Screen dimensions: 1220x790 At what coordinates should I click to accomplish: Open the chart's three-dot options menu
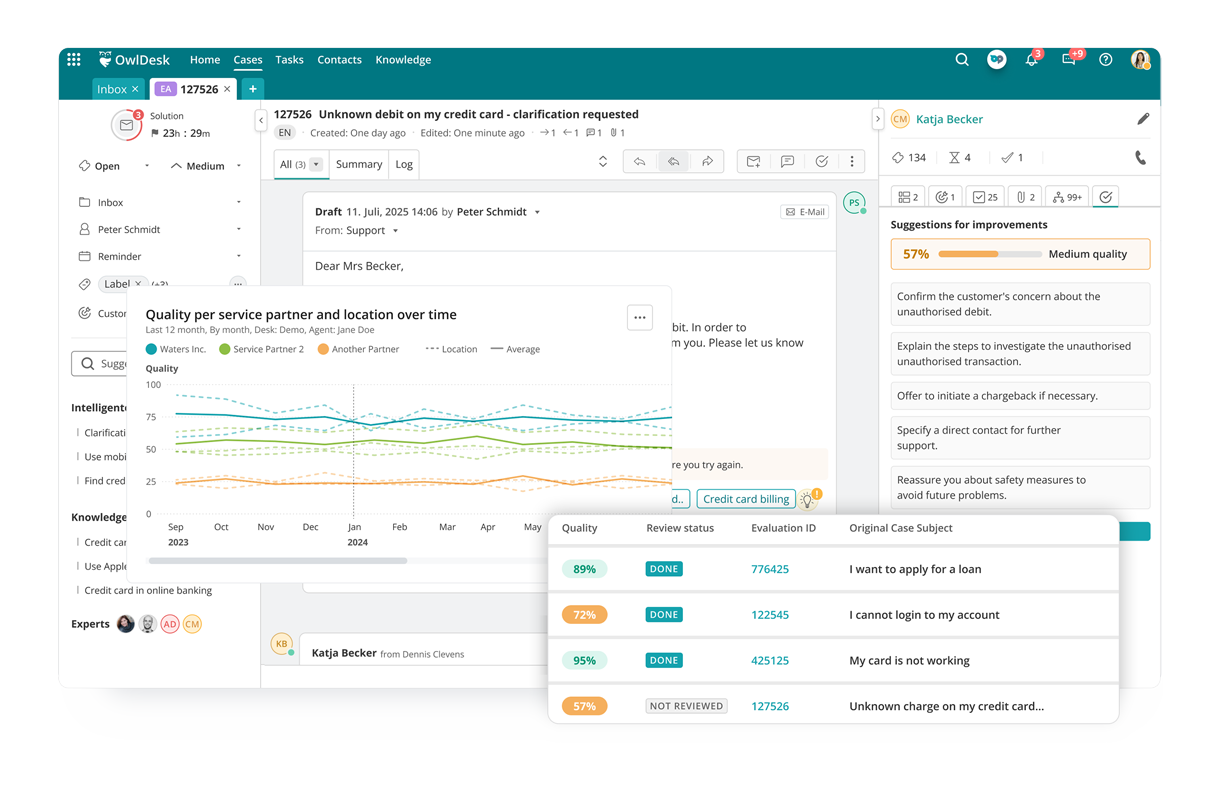[640, 318]
